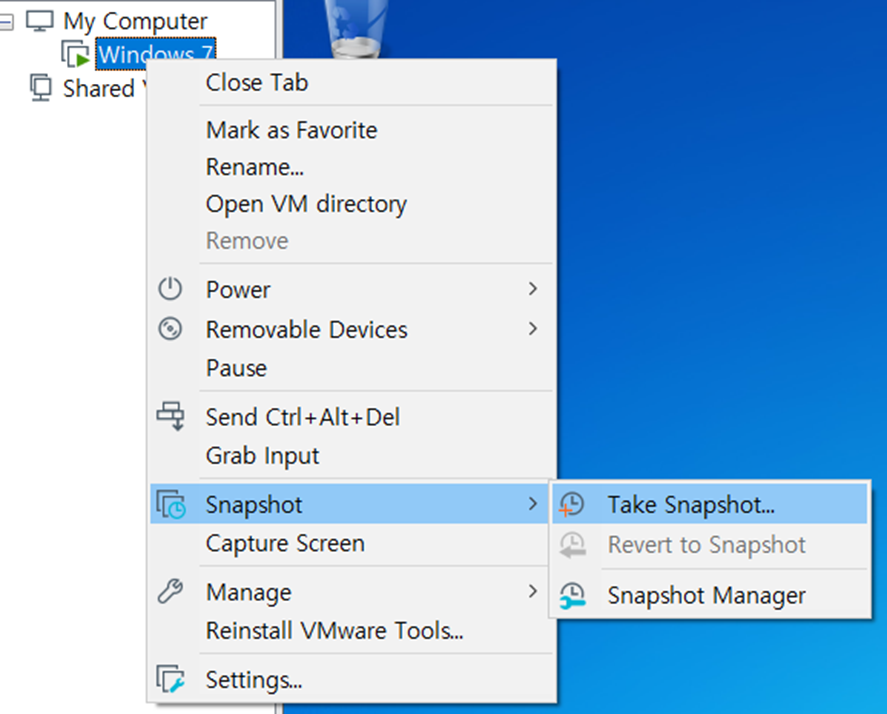Click the Settings icon in menu
887x714 pixels.
tap(170, 679)
